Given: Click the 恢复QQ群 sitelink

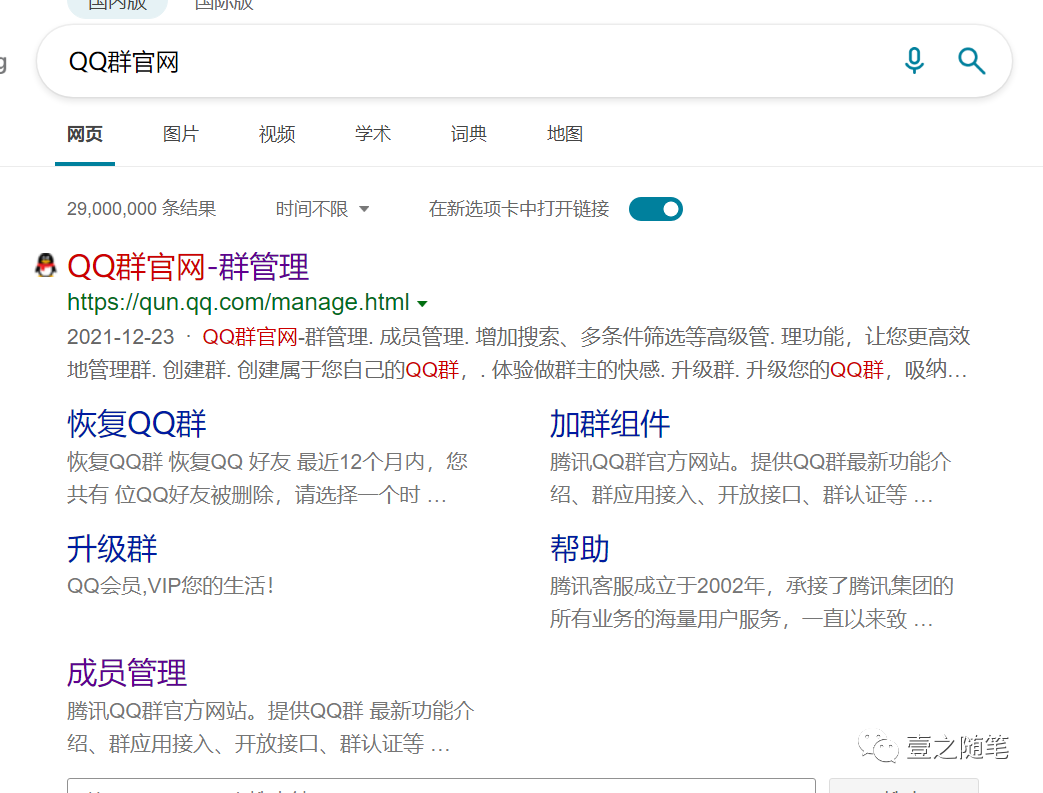Looking at the screenshot, I should pos(136,424).
